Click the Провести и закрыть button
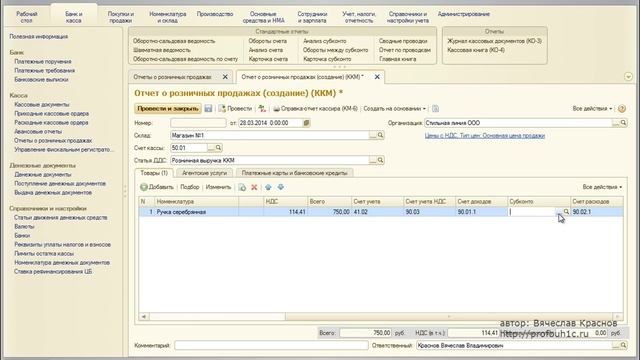Image resolution: width=640 pixels, height=360 pixels. click(168, 109)
